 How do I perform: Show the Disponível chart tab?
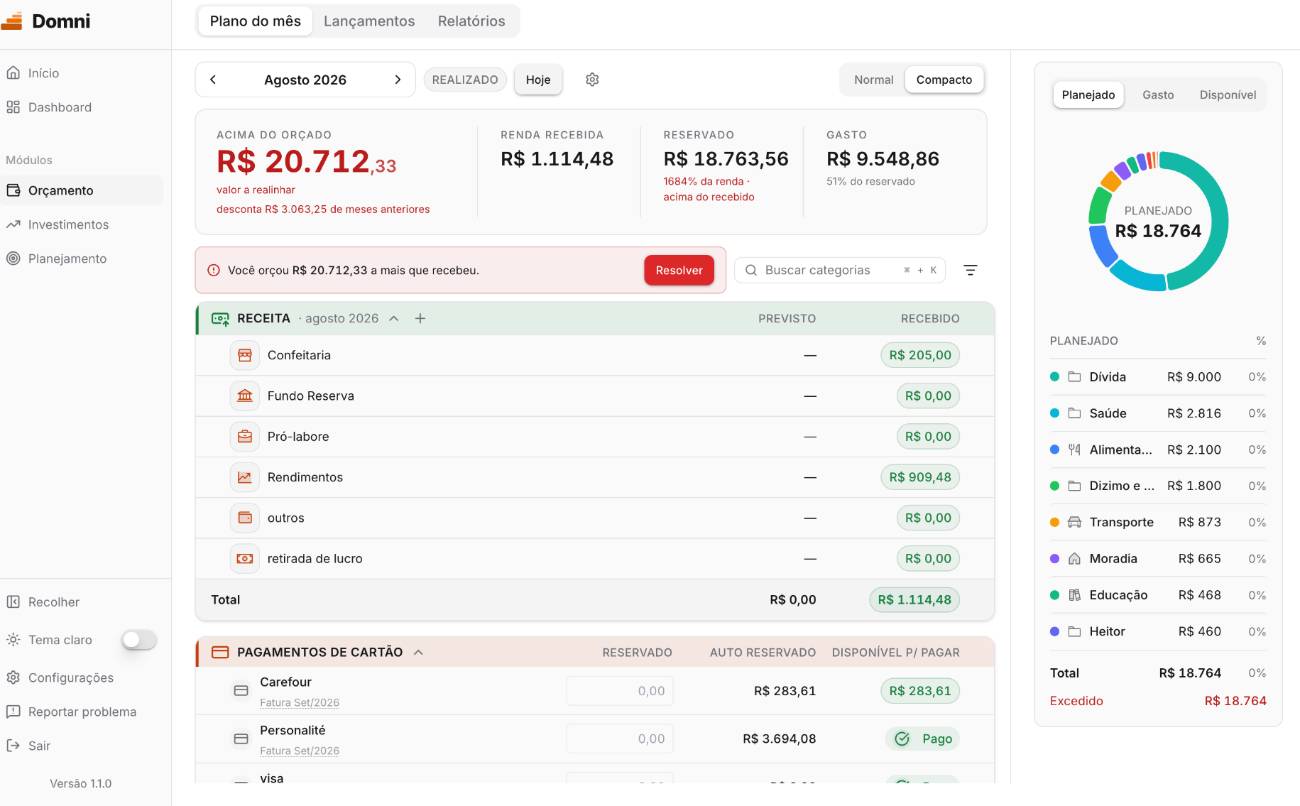click(1227, 95)
